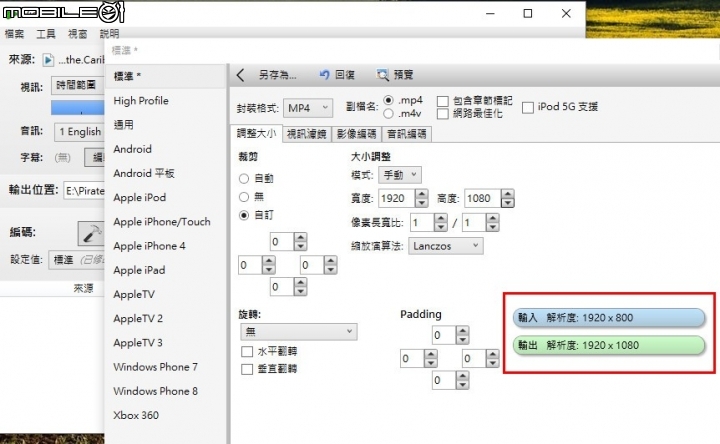Open the 說明 menu

(109, 34)
